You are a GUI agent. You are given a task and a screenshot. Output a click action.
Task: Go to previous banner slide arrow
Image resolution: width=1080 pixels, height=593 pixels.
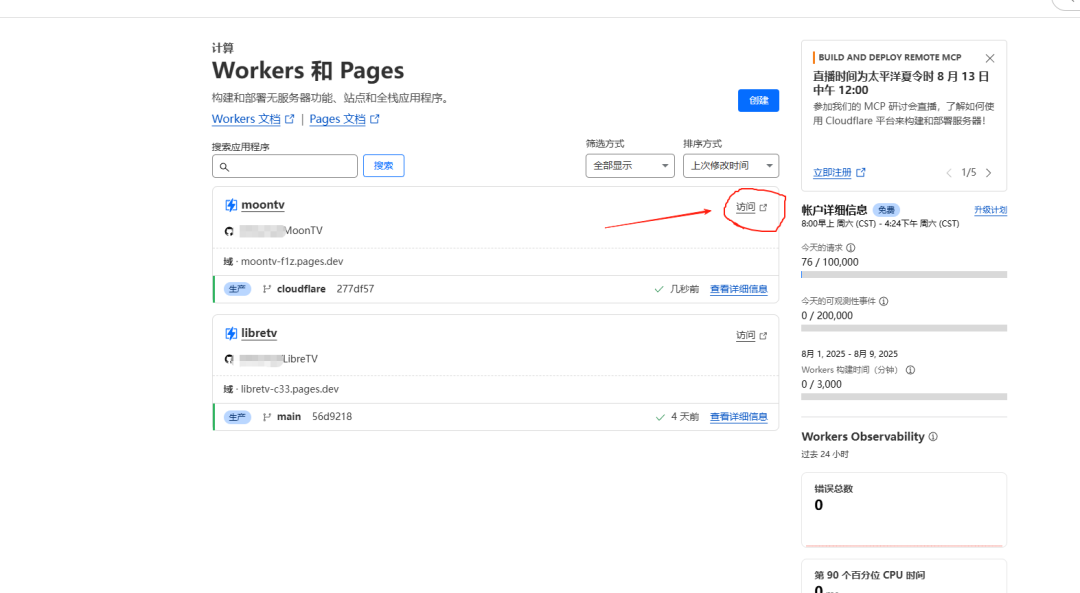coord(949,173)
